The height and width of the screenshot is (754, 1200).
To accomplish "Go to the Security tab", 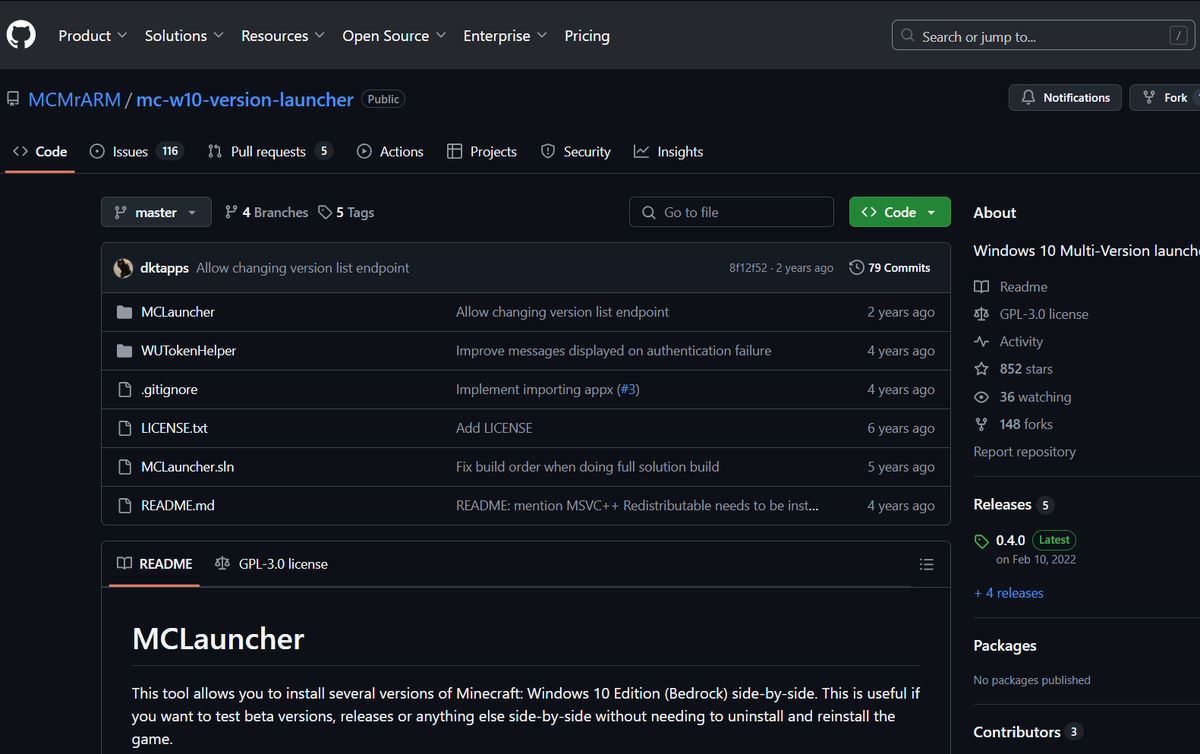I will pyautogui.click(x=576, y=151).
